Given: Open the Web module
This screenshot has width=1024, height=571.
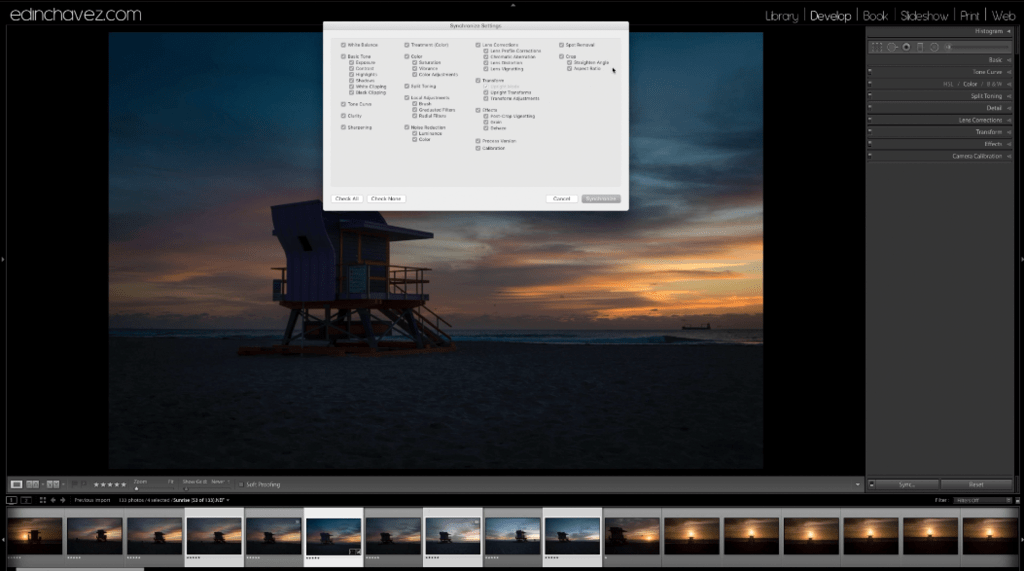Looking at the screenshot, I should [x=1003, y=16].
